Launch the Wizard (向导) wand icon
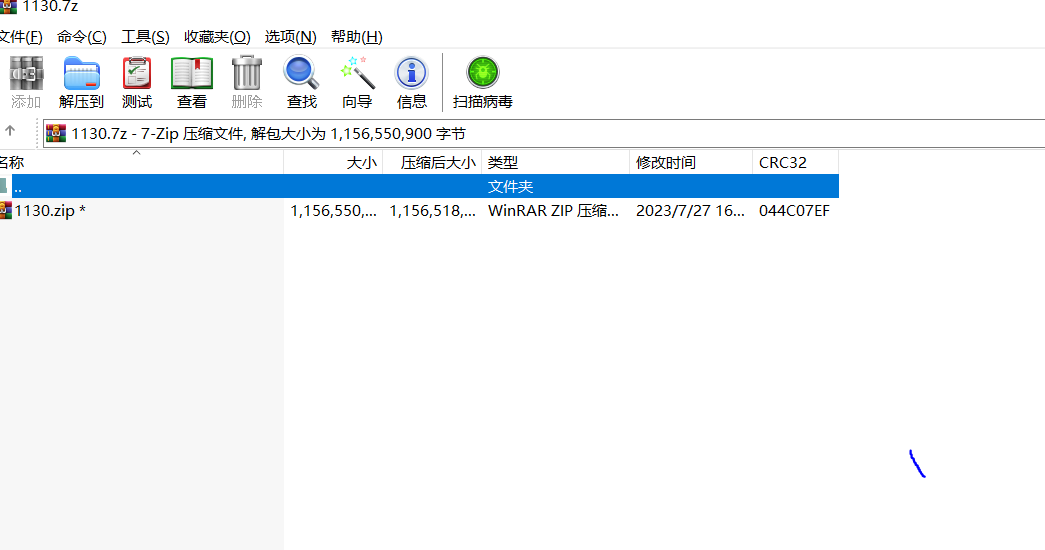Image resolution: width=1045 pixels, height=550 pixels. (x=357, y=82)
